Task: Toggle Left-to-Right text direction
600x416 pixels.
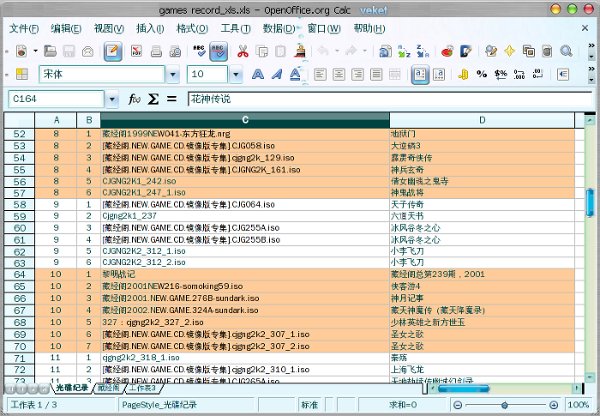Action: [x=420, y=74]
